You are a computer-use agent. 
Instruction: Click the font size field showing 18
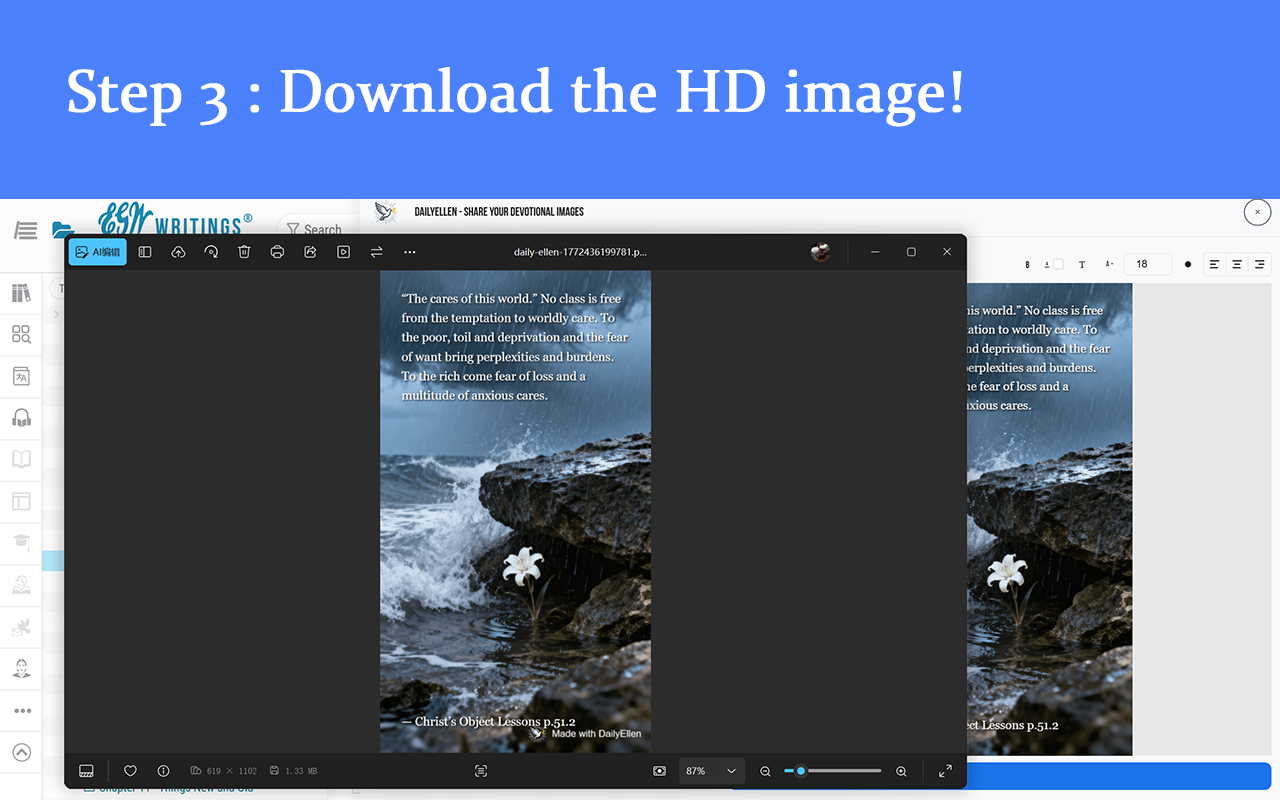coord(1148,264)
